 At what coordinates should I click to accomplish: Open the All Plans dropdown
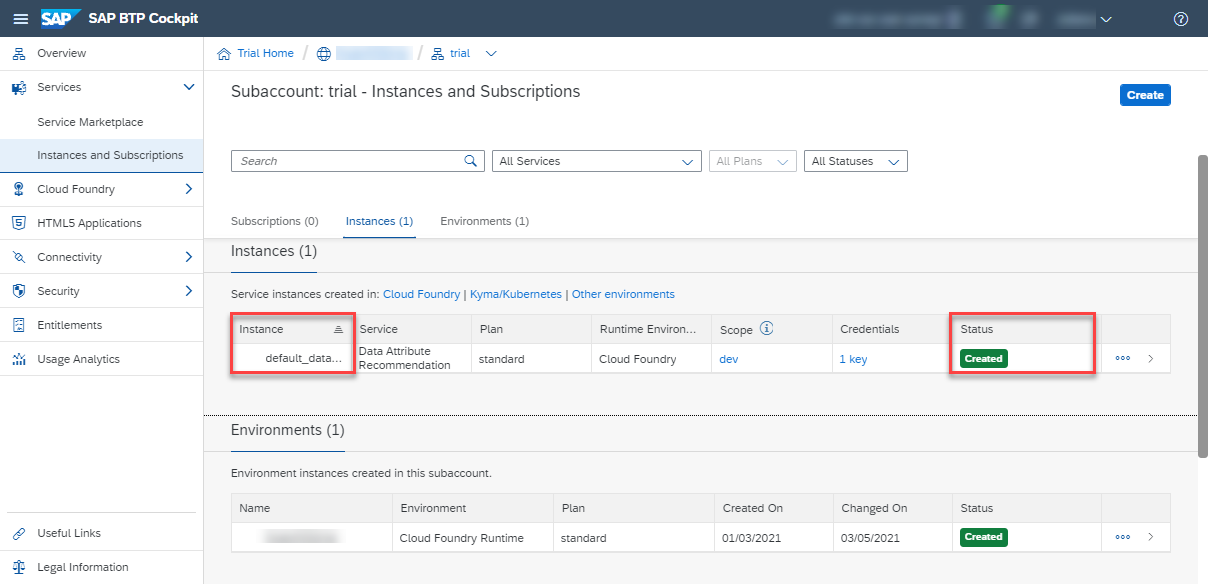point(753,161)
